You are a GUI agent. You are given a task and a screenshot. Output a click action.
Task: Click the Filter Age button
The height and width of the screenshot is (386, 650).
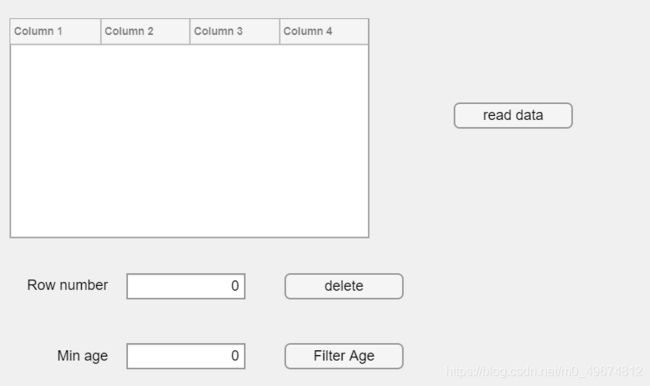click(x=344, y=356)
